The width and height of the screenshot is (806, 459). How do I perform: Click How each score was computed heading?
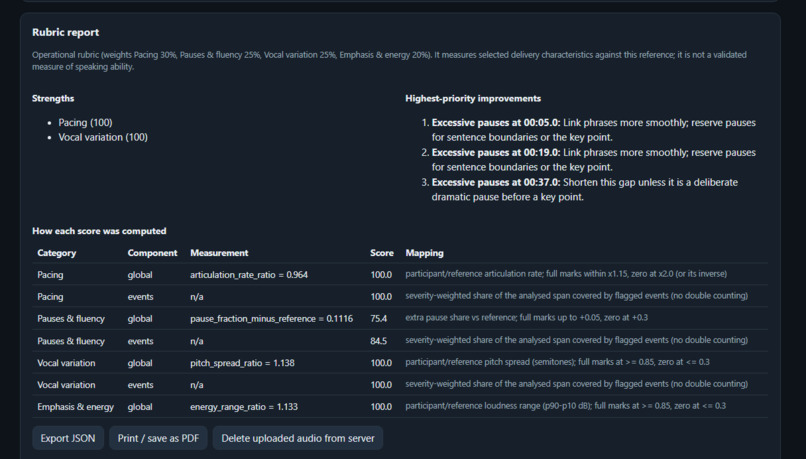tap(99, 231)
